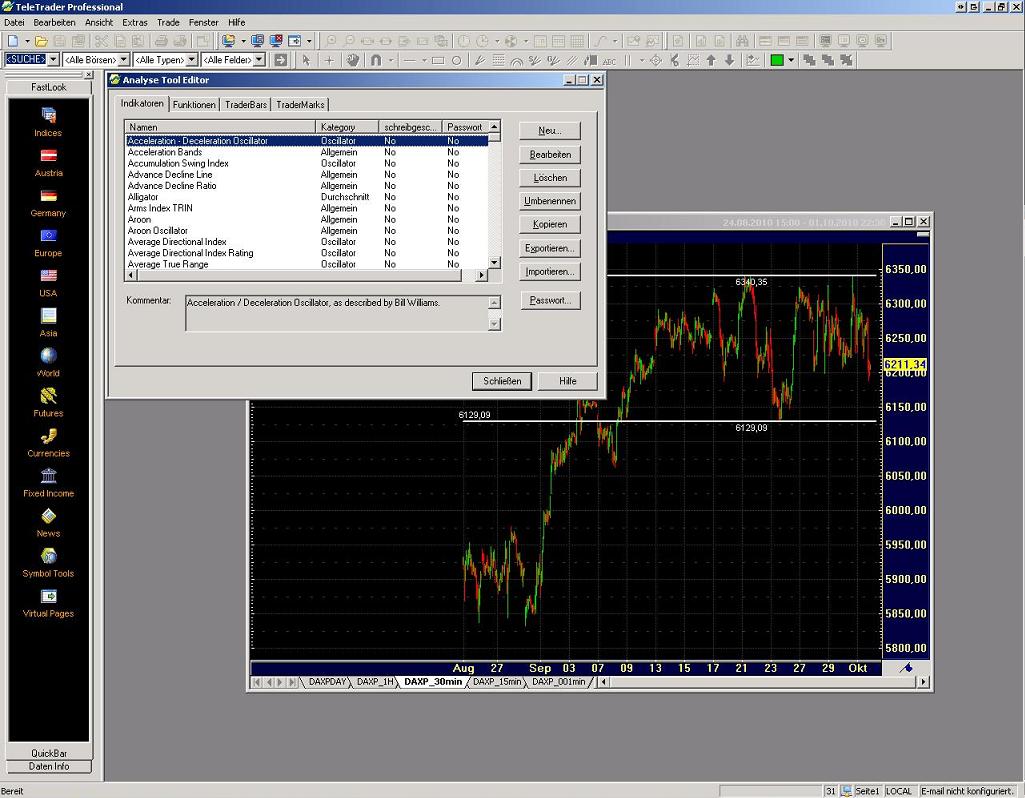Expand the green color picker dropdown arrow
Image resolution: width=1025 pixels, height=798 pixels.
(791, 60)
